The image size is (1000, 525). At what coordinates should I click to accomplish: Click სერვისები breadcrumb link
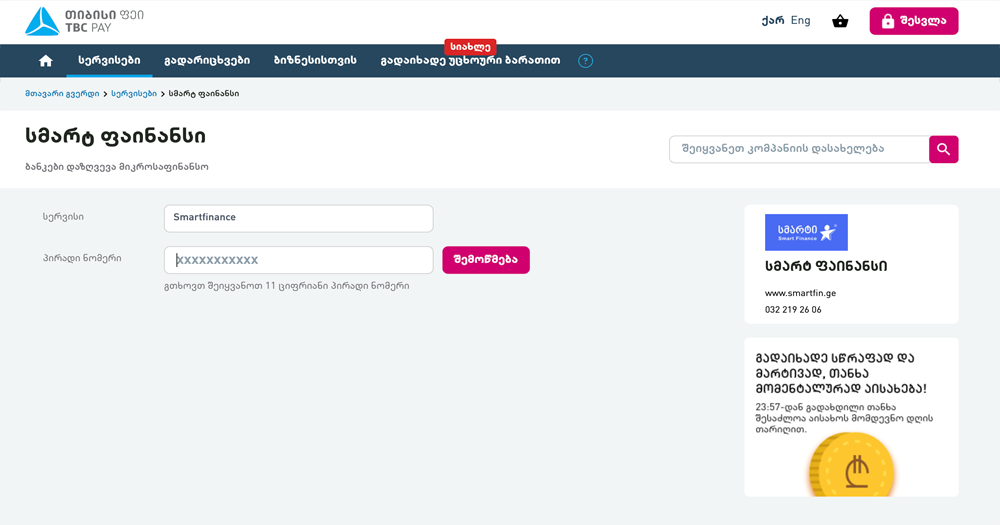click(x=134, y=94)
